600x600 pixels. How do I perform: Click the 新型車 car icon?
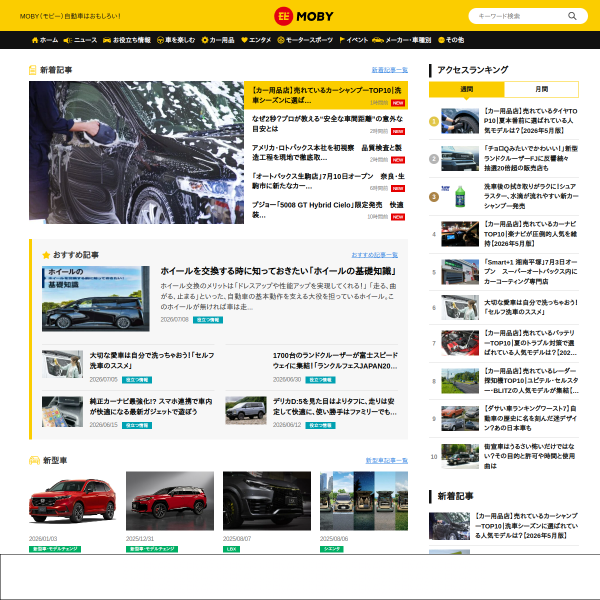pos(34,460)
